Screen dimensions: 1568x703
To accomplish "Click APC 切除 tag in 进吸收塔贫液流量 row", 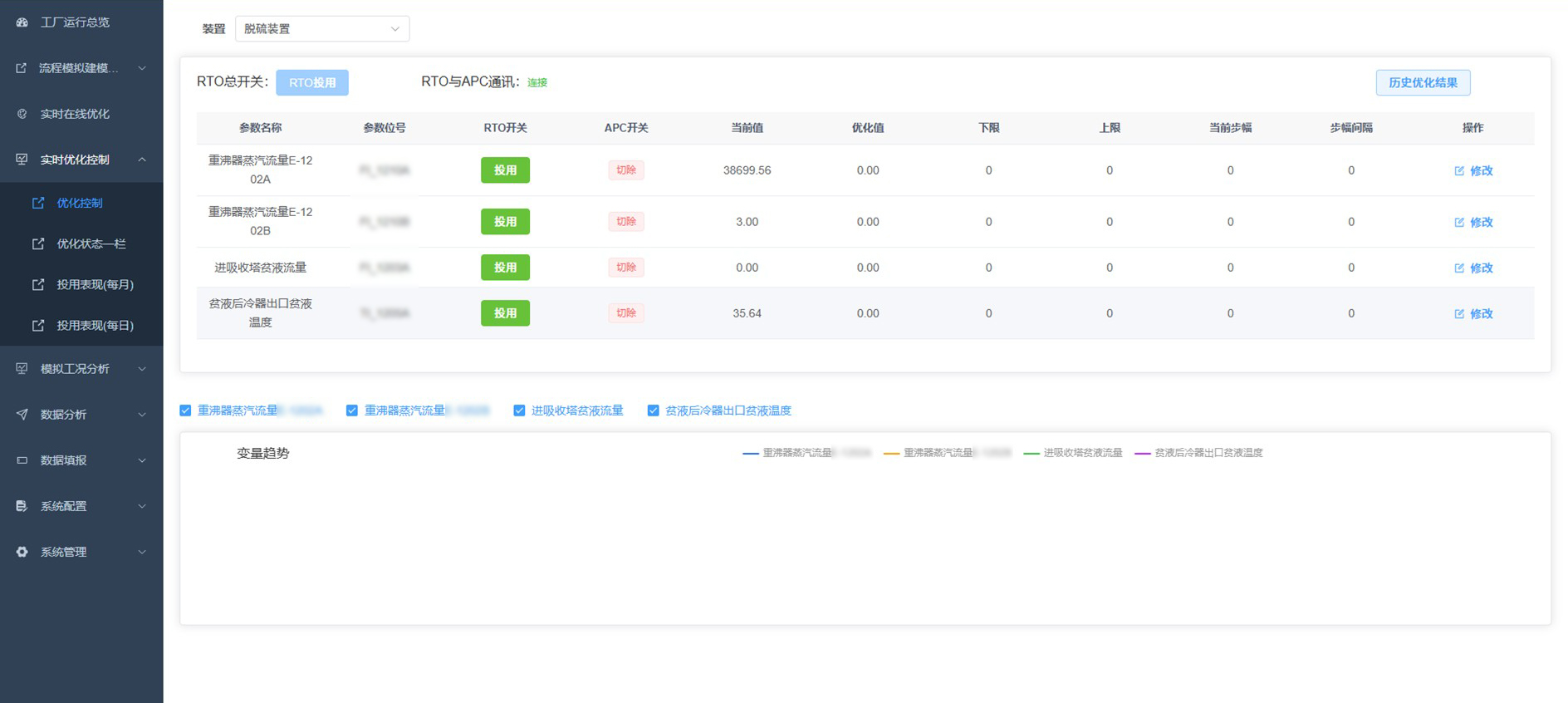I will [x=626, y=268].
